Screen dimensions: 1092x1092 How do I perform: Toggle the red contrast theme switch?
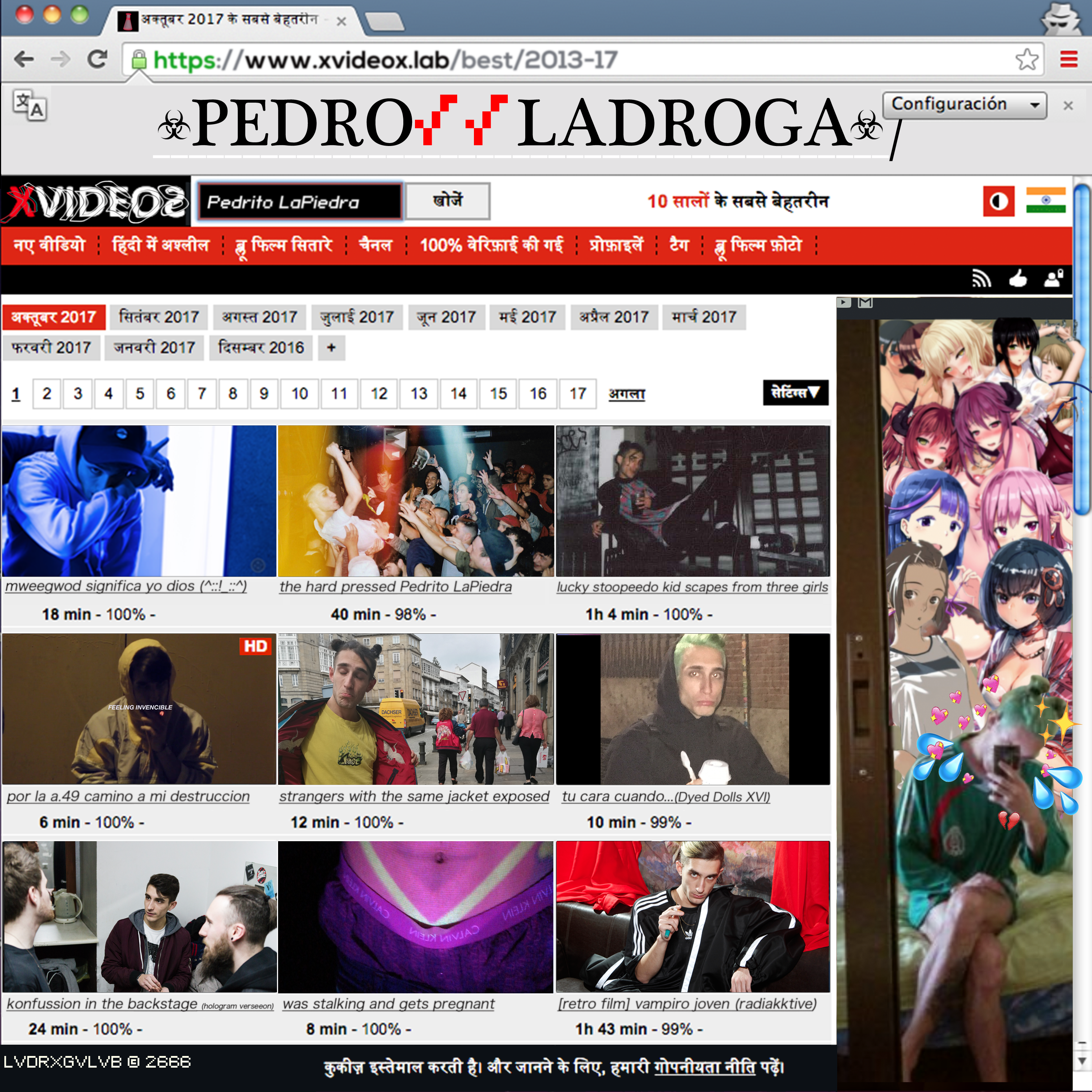[998, 201]
